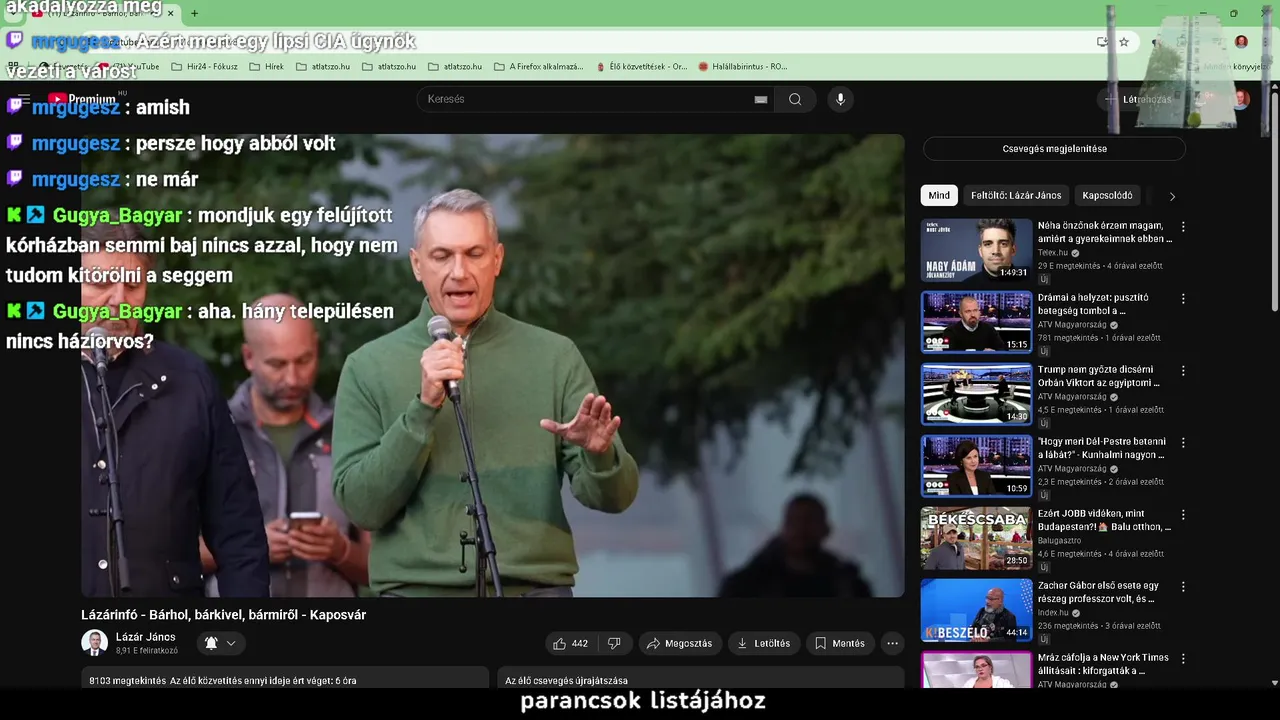1280x720 pixels.
Task: Click the 'Megosztás' share button
Action: coord(680,643)
